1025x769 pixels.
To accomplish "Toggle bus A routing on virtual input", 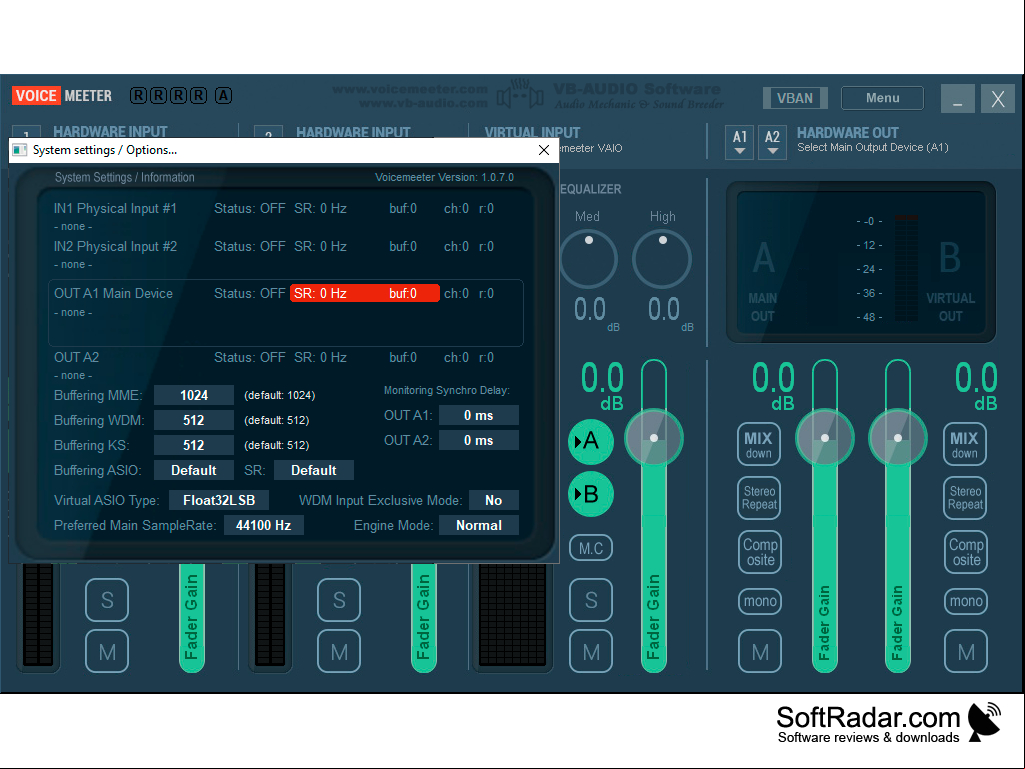I will [591, 441].
